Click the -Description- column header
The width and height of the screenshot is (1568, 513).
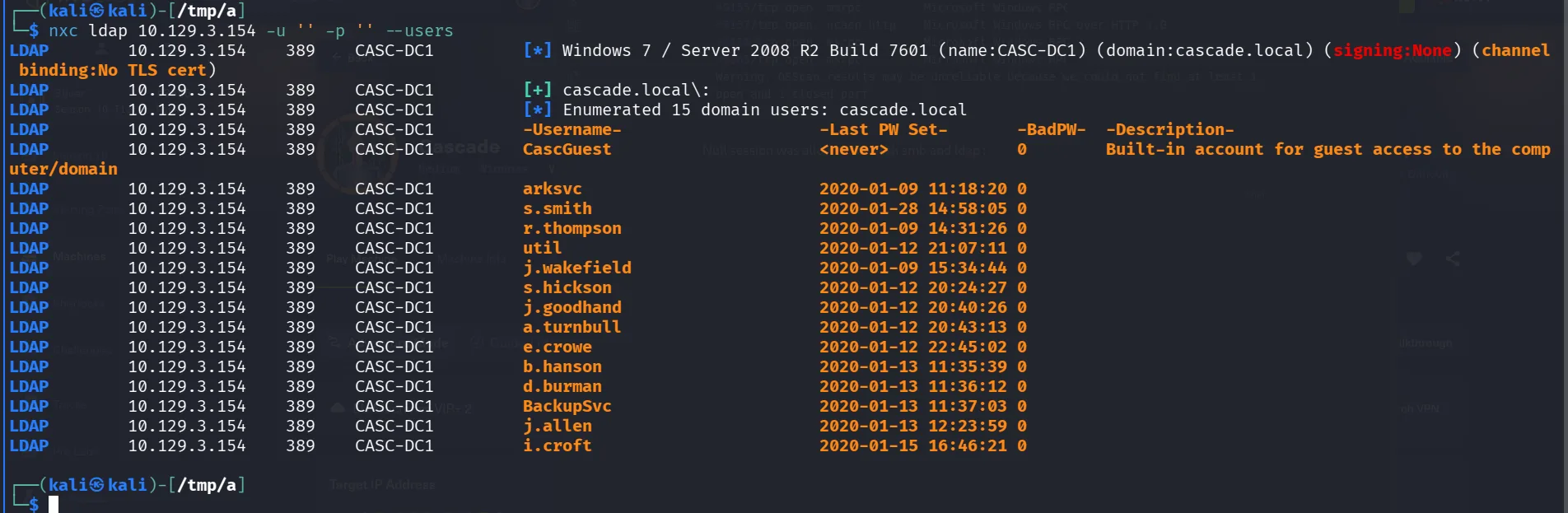point(1169,129)
